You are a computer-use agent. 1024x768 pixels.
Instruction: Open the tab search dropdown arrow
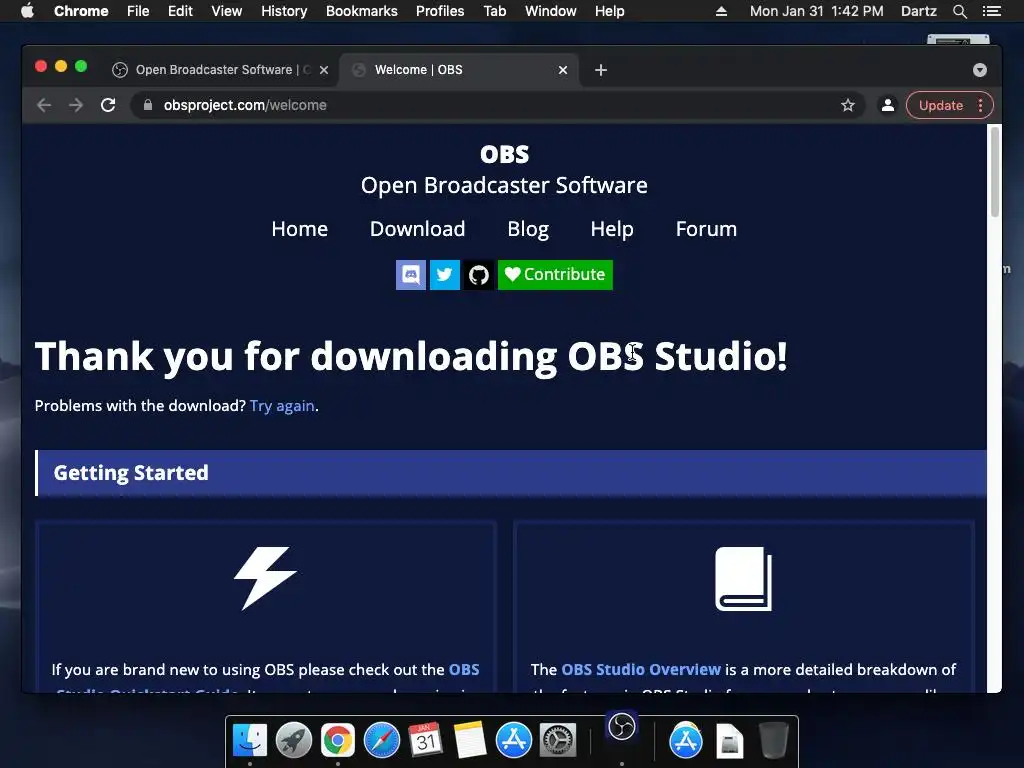click(980, 70)
